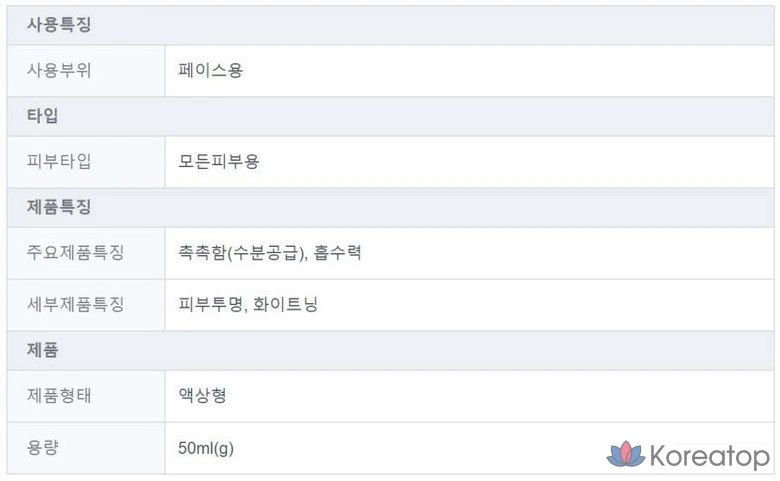
Task: Select the 세부제품특징 row label
Action: (75, 305)
